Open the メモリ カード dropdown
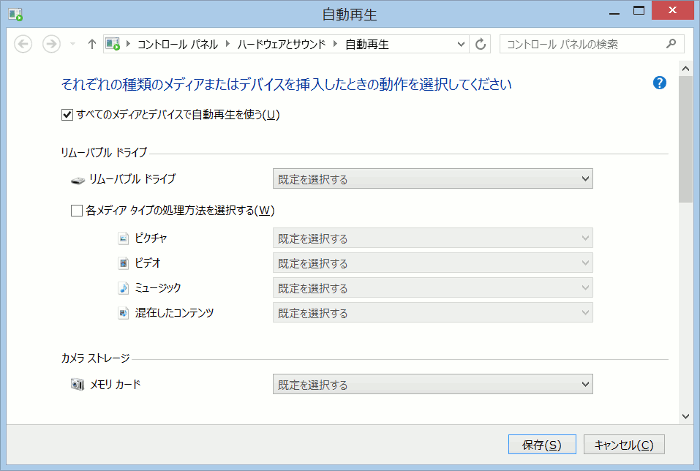The width and height of the screenshot is (700, 471). pyautogui.click(x=433, y=385)
